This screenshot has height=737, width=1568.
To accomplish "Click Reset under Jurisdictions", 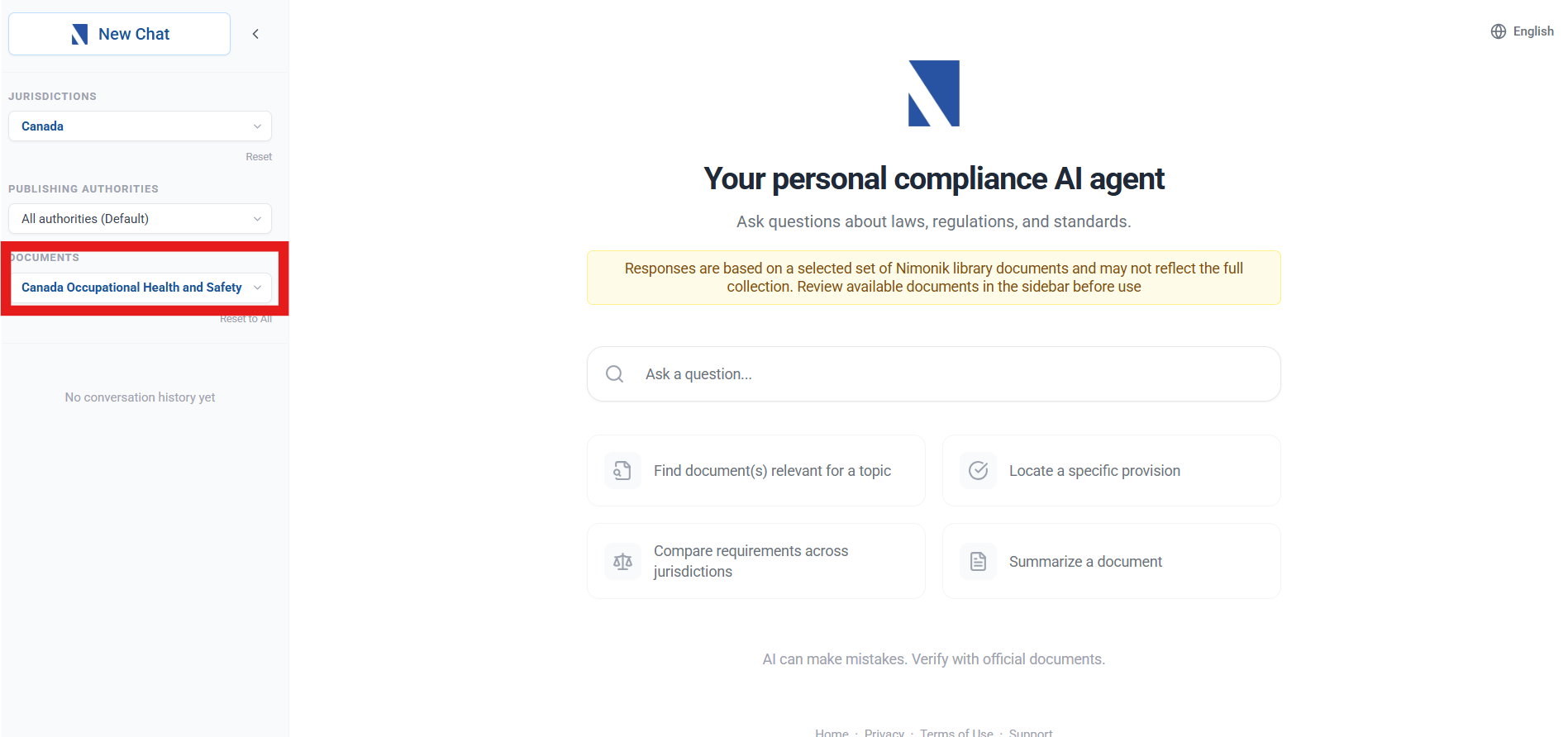I will click(x=259, y=157).
